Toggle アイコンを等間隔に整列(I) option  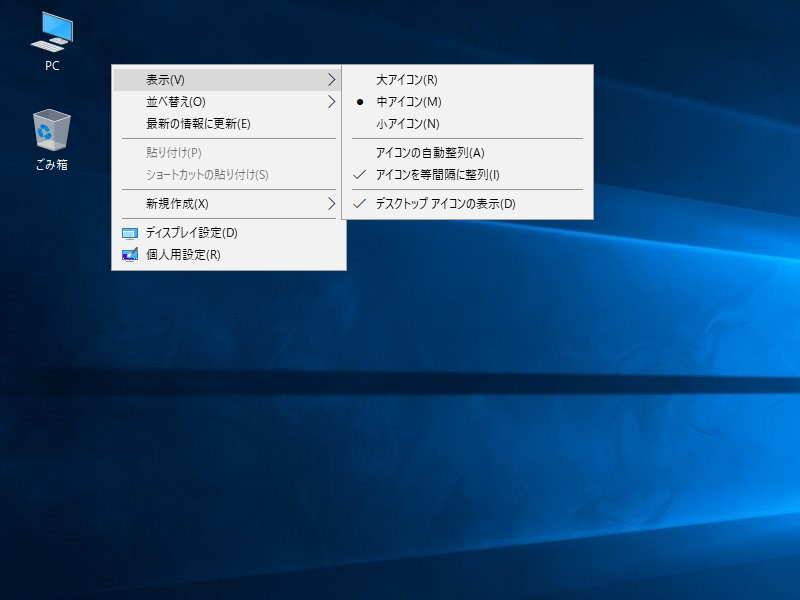click(x=467, y=174)
